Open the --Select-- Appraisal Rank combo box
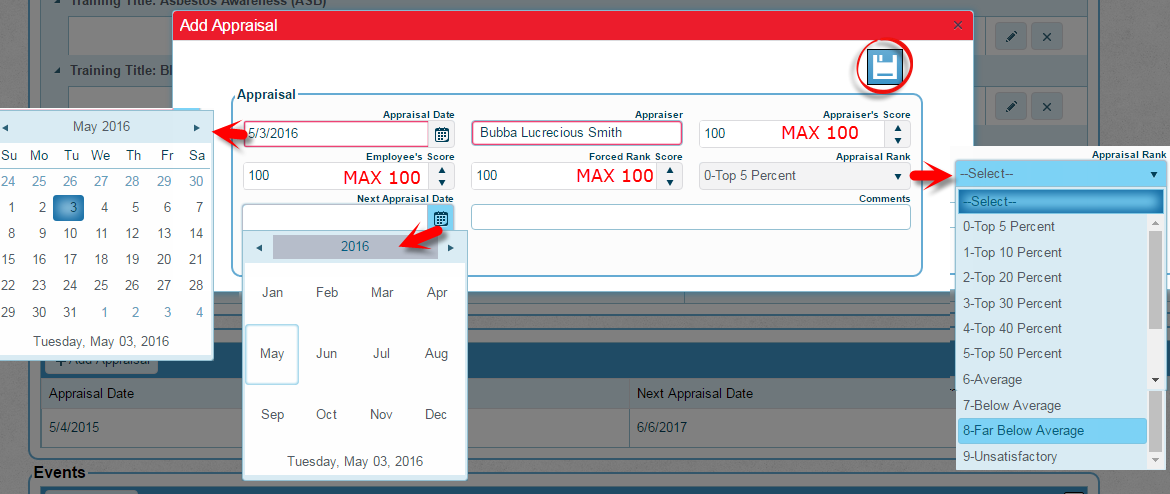The image size is (1170, 494). [x=1061, y=174]
